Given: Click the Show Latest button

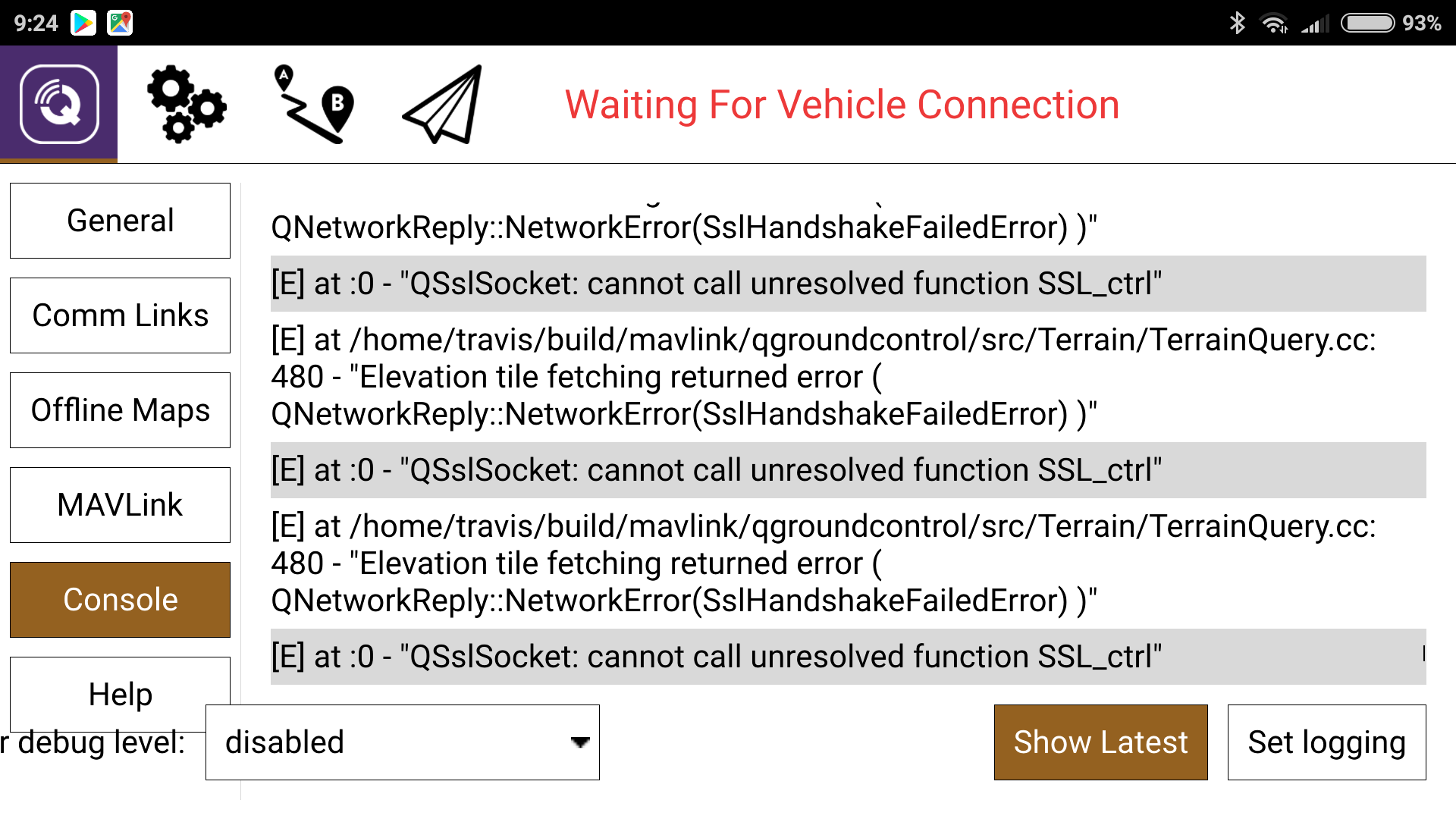Looking at the screenshot, I should pos(1100,742).
